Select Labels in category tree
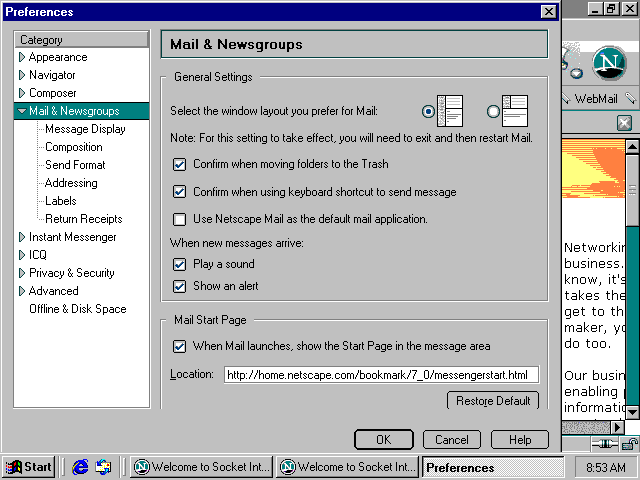 coord(61,201)
